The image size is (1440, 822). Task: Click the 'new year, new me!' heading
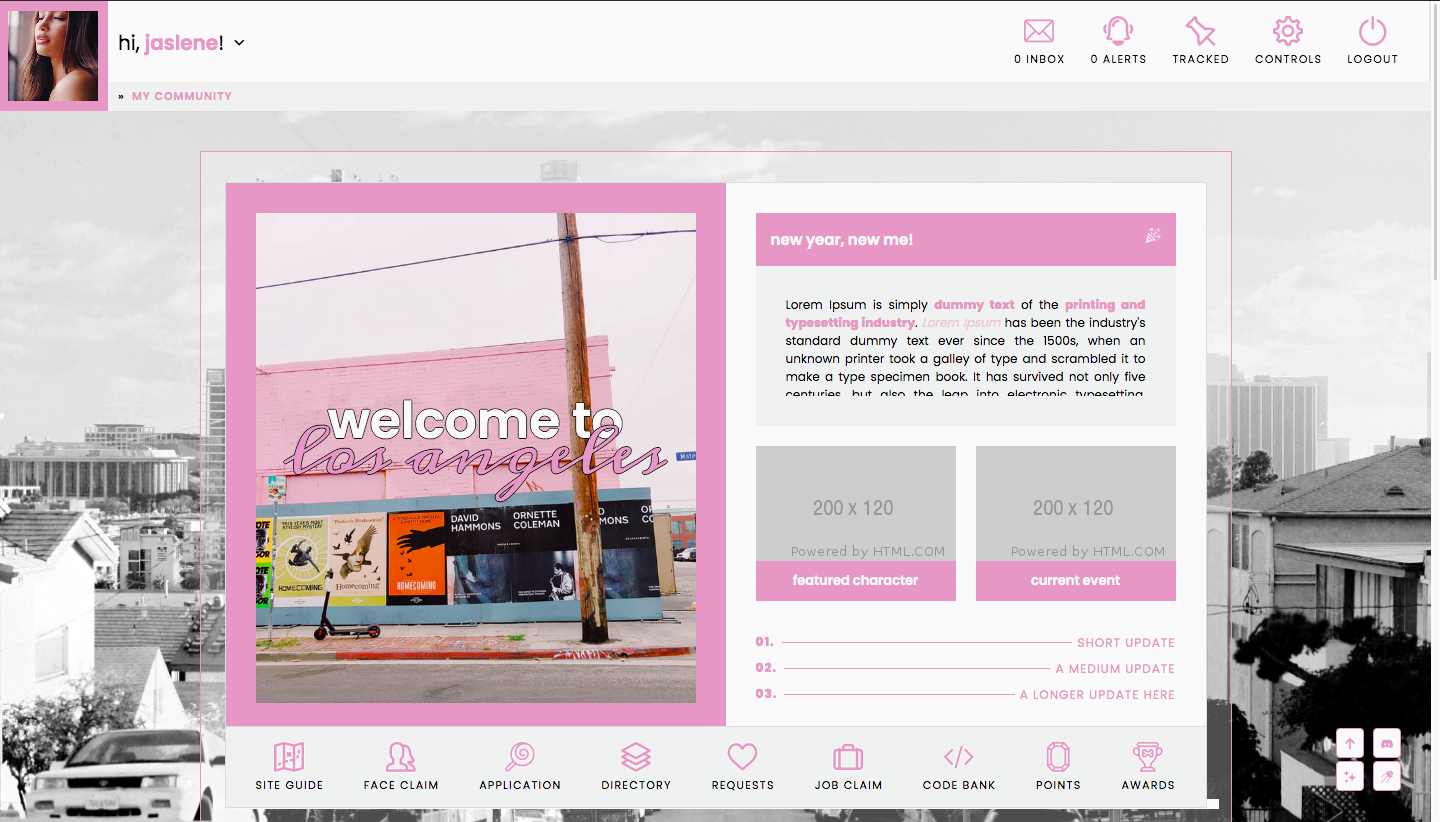pyautogui.click(x=841, y=240)
